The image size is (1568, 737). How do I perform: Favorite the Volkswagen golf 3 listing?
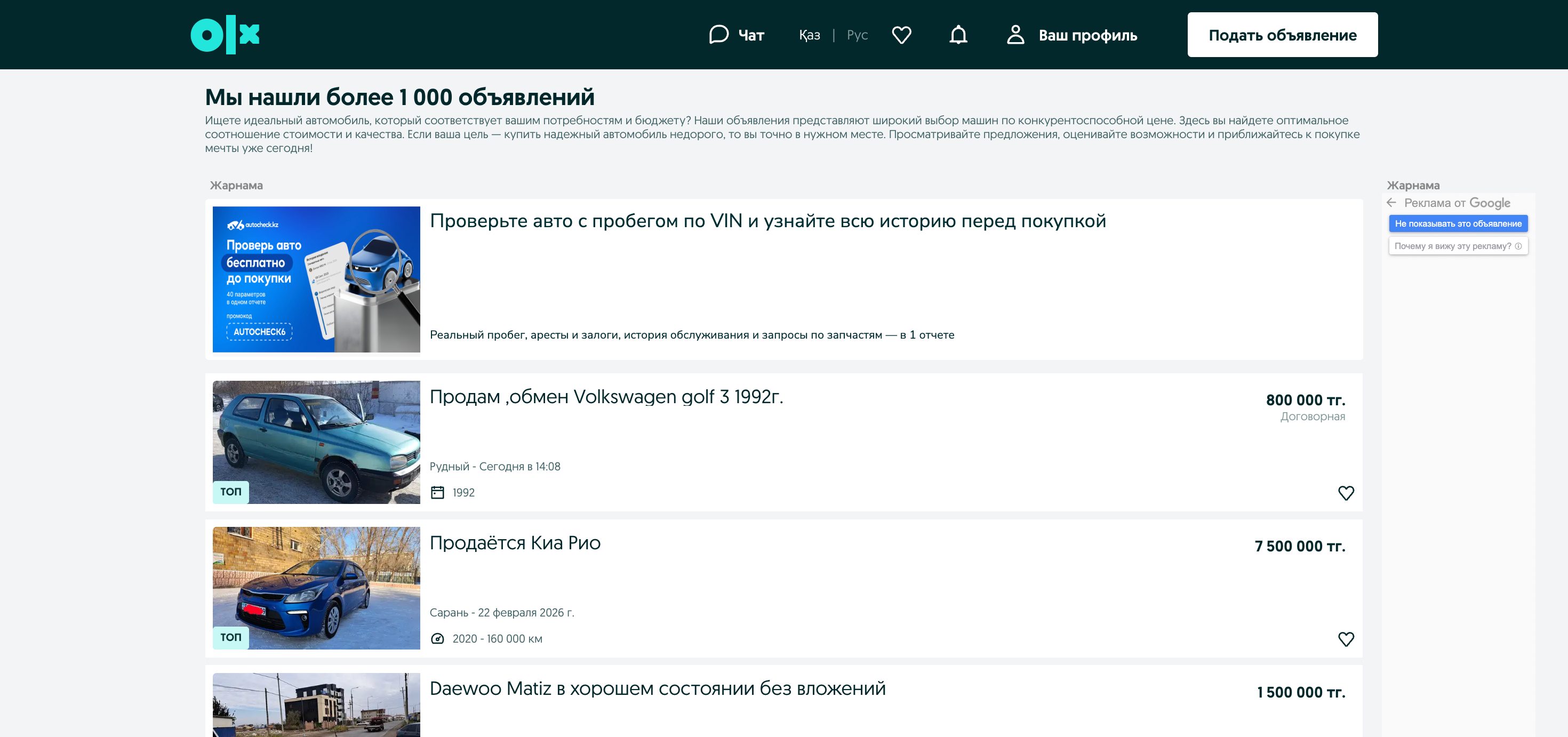[1346, 493]
